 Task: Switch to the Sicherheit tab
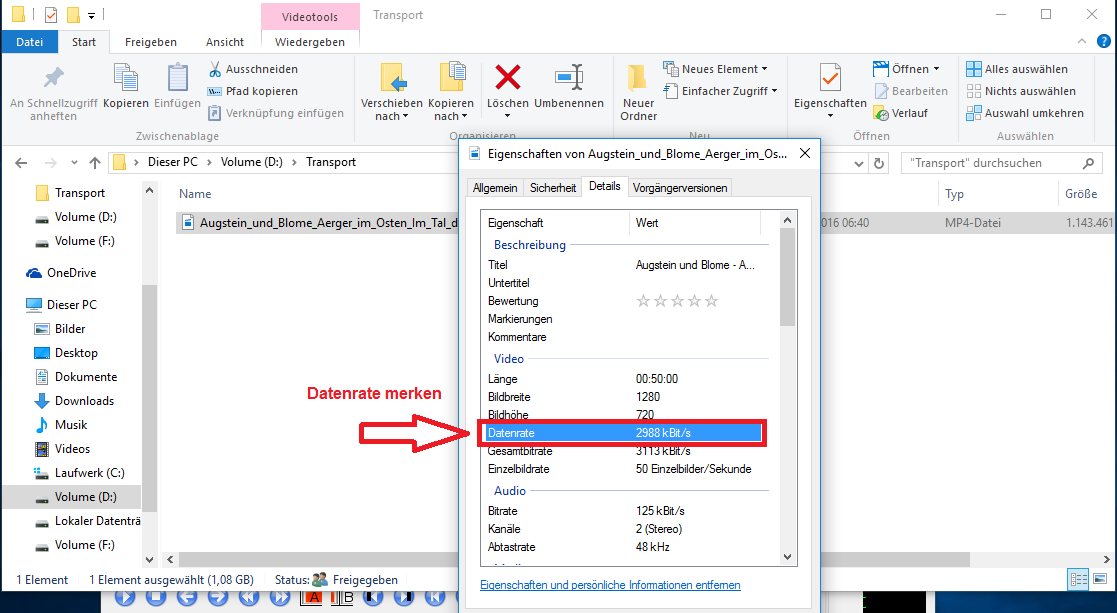click(552, 187)
